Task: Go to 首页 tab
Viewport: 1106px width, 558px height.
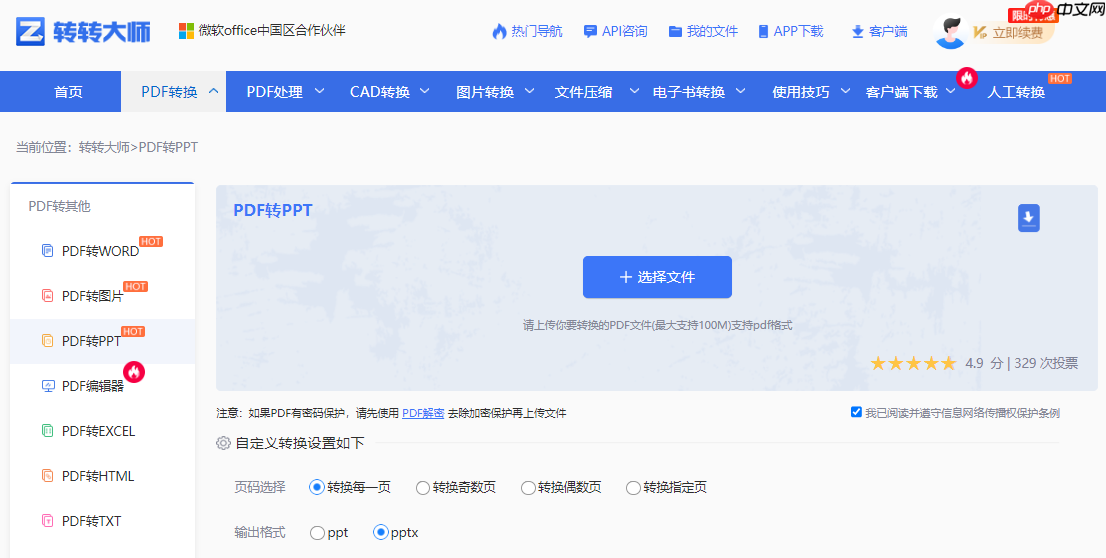Action: tap(68, 91)
